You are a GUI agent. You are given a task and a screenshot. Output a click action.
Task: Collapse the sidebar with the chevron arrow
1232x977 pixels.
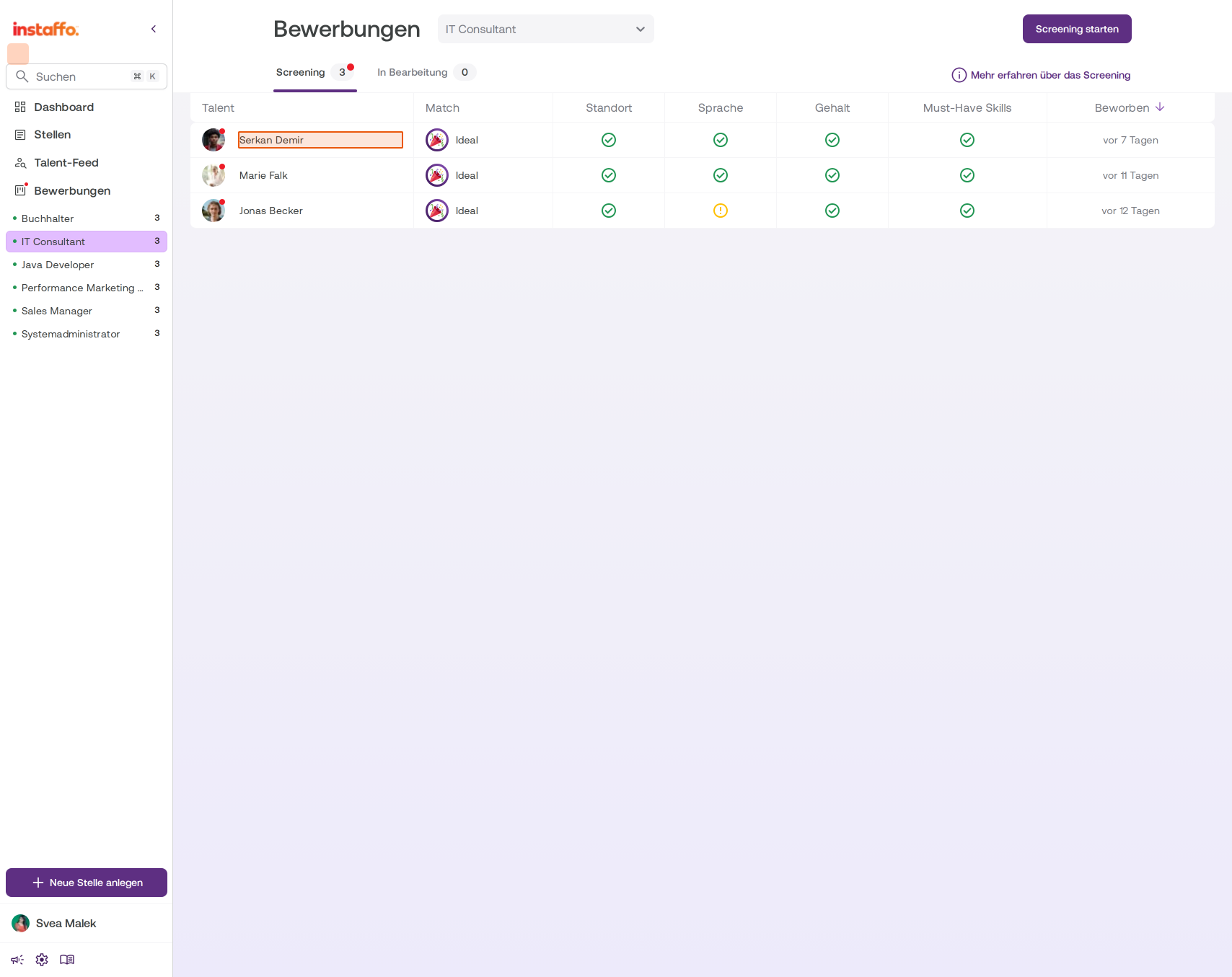(x=154, y=29)
